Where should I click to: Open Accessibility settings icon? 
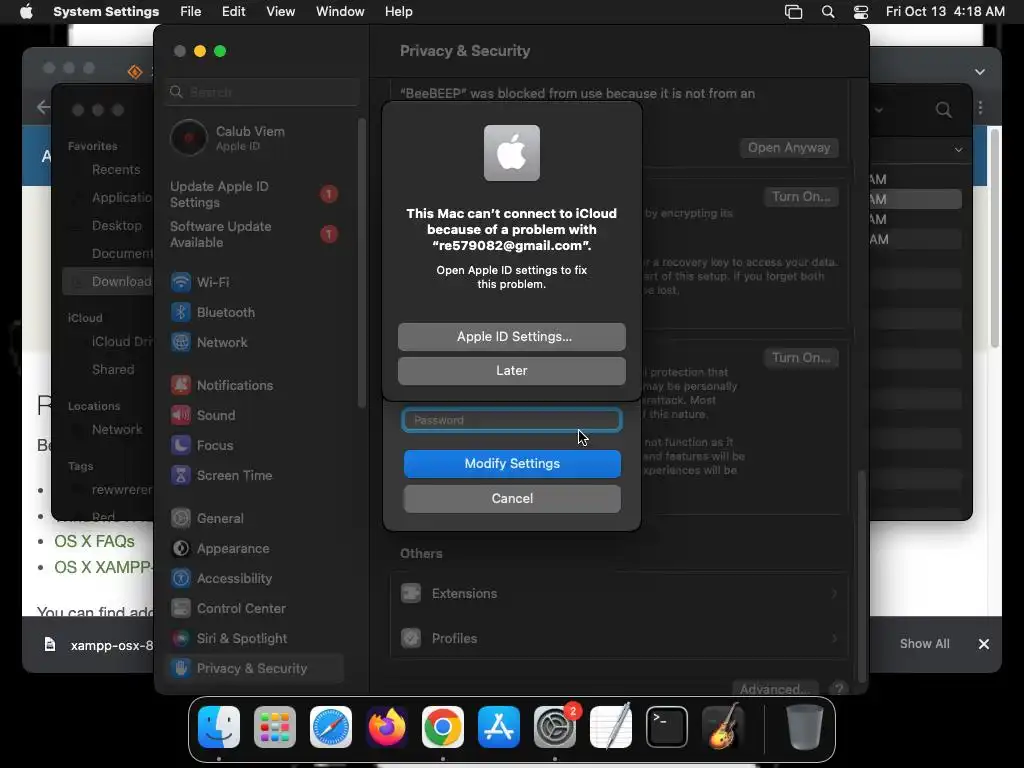pyautogui.click(x=181, y=579)
